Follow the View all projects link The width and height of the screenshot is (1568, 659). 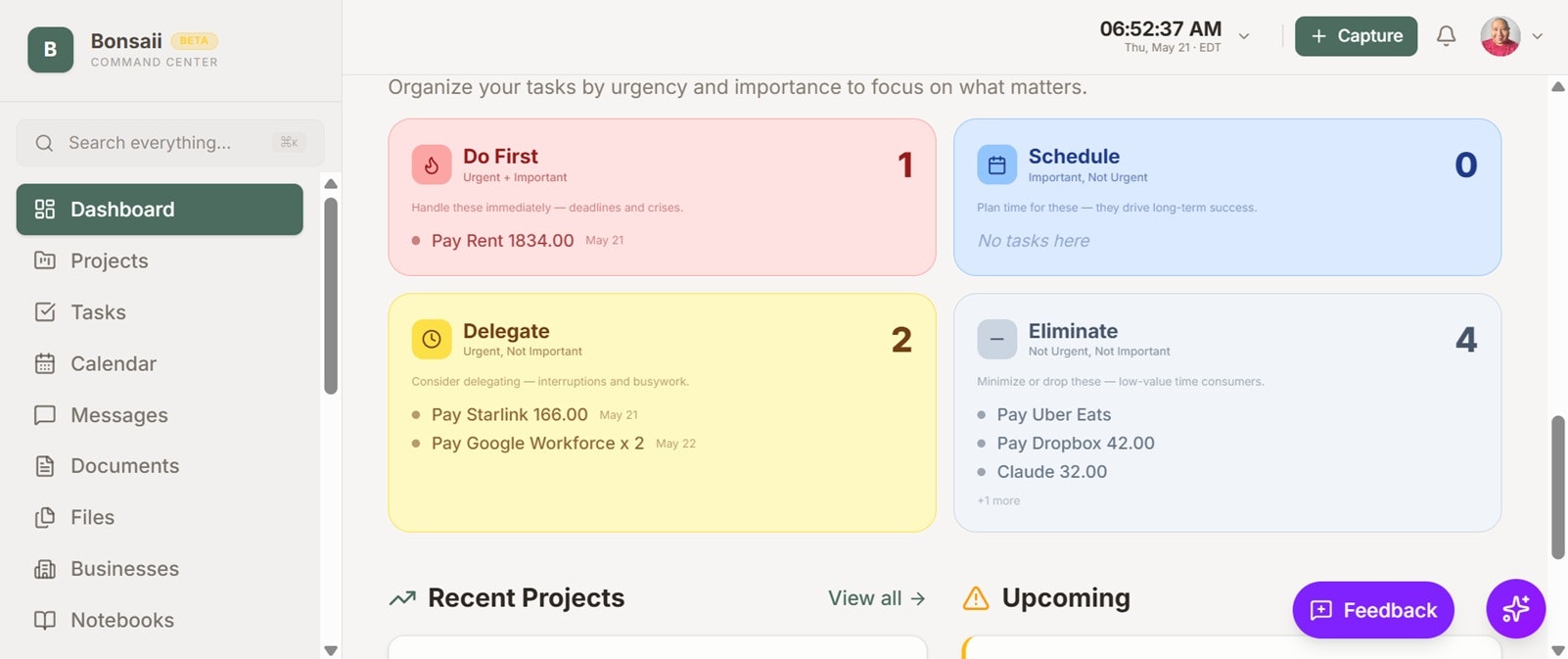[876, 598]
